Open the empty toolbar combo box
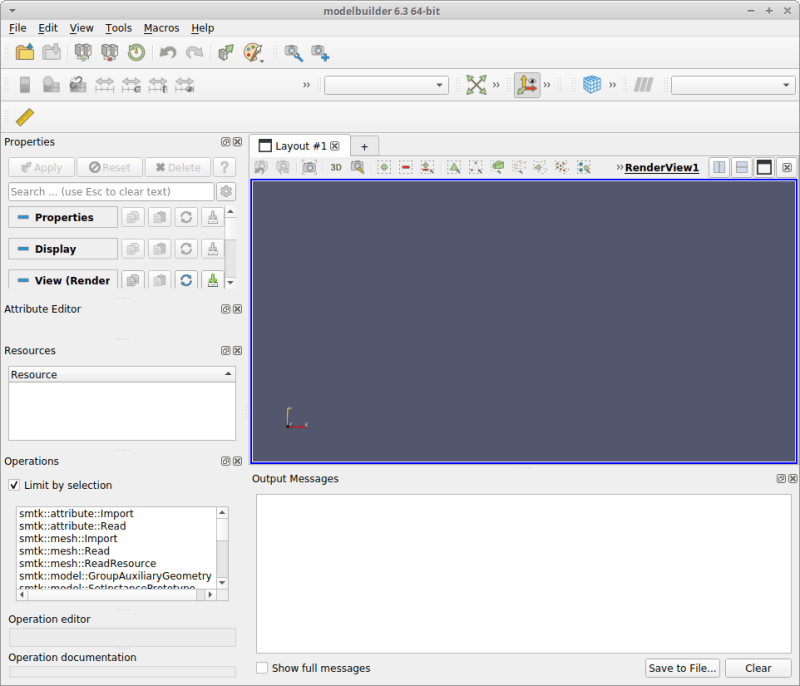Viewport: 800px width, 686px height. tap(386, 85)
